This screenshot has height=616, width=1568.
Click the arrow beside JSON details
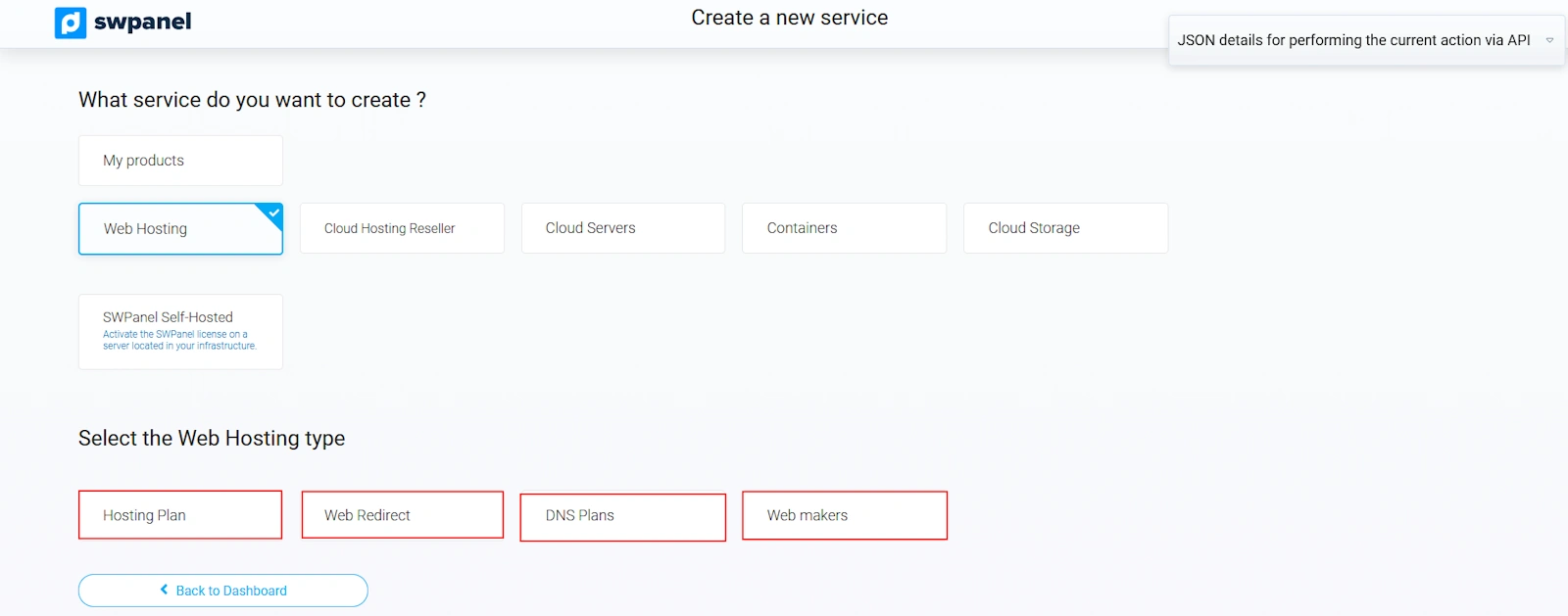[x=1549, y=40]
